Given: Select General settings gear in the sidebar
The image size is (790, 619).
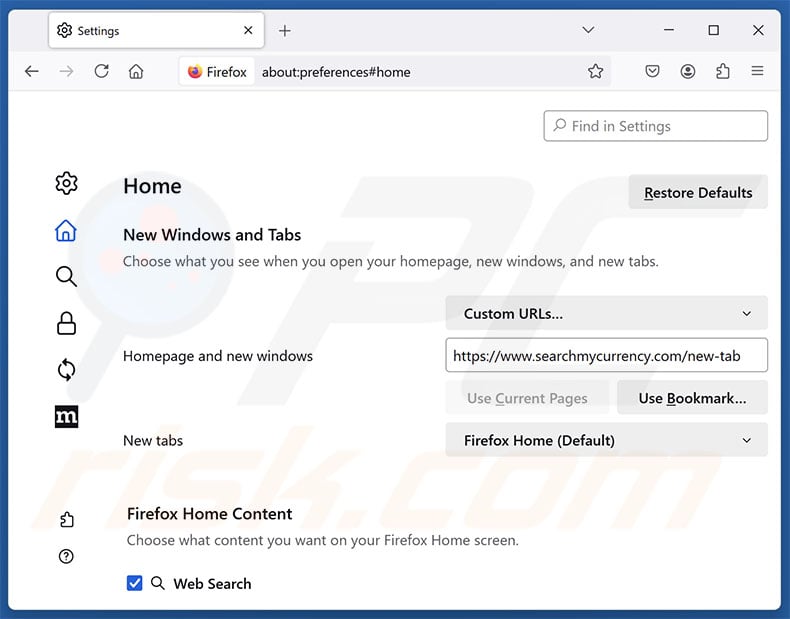Looking at the screenshot, I should pos(67,183).
